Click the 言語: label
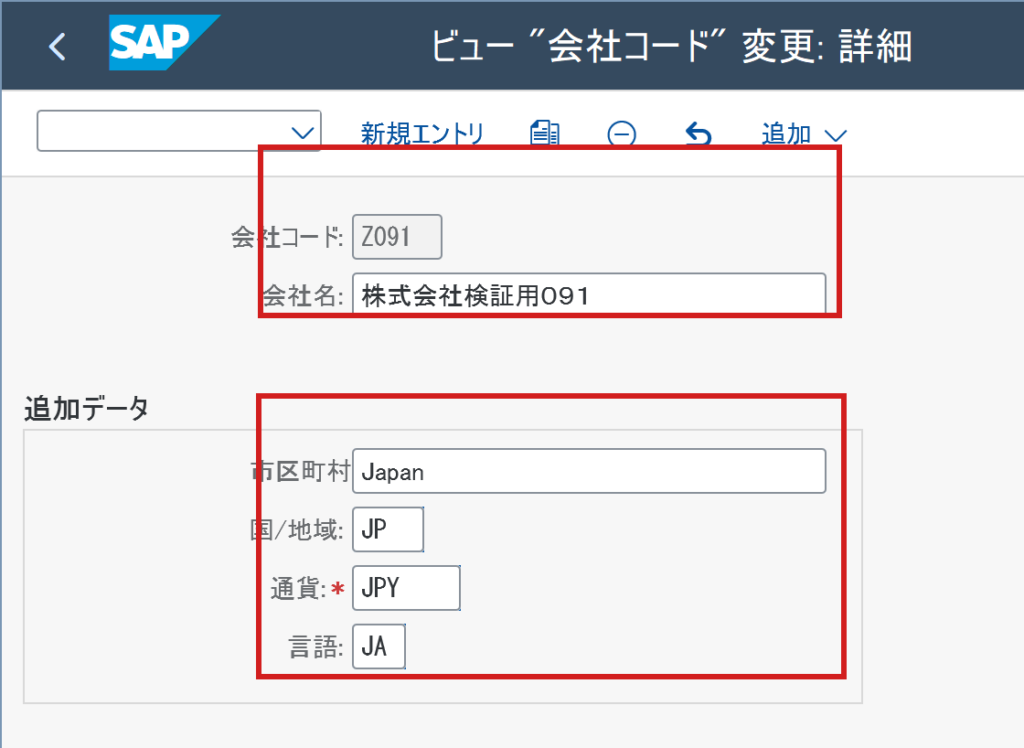 (316, 647)
